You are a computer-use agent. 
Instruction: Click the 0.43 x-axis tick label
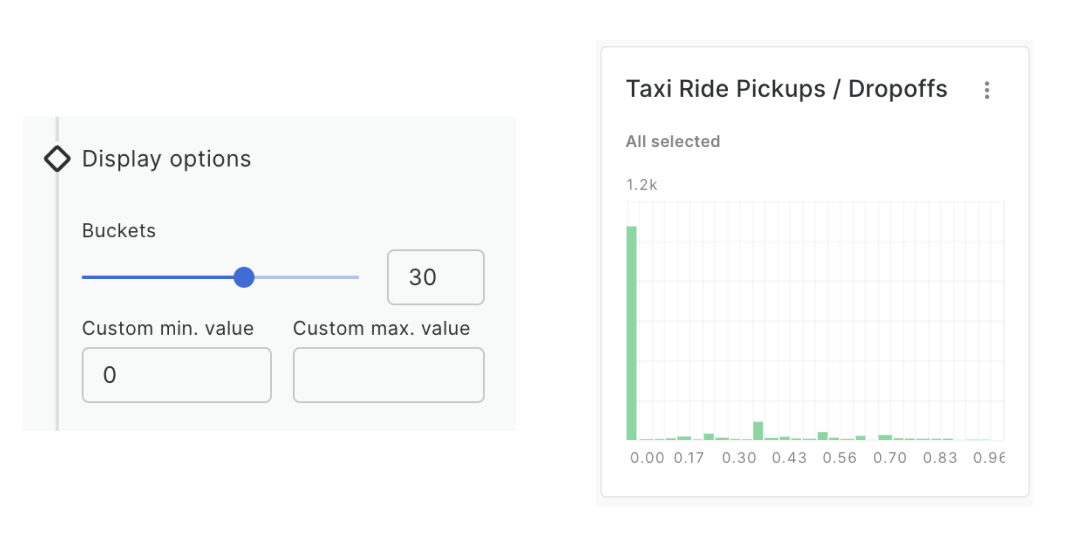pos(789,458)
